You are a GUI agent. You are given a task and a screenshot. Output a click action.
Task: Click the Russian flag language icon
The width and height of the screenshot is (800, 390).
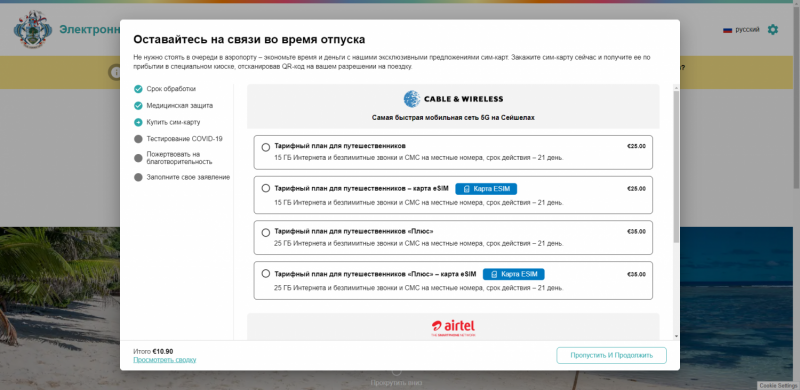click(x=728, y=30)
